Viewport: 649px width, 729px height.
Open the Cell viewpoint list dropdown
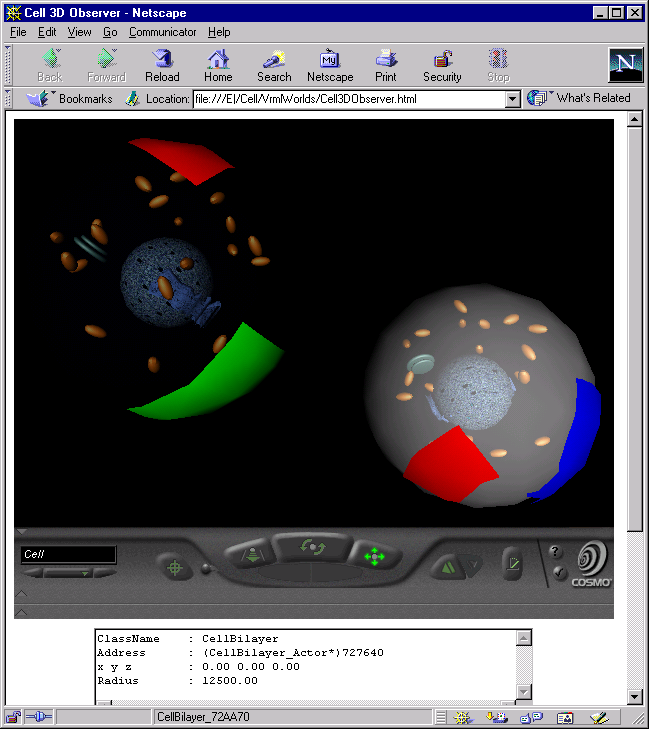coord(69,573)
